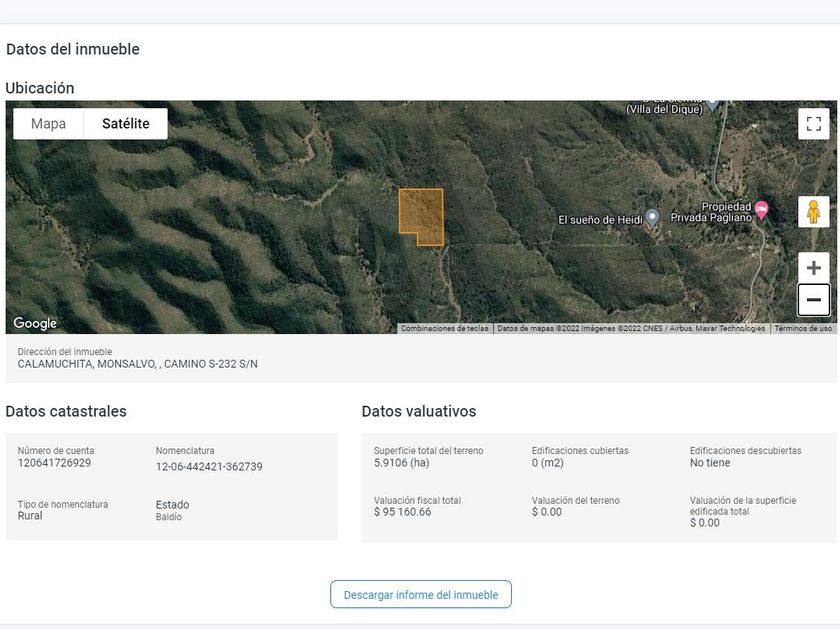Switch to the Mapa view

pyautogui.click(x=48, y=124)
